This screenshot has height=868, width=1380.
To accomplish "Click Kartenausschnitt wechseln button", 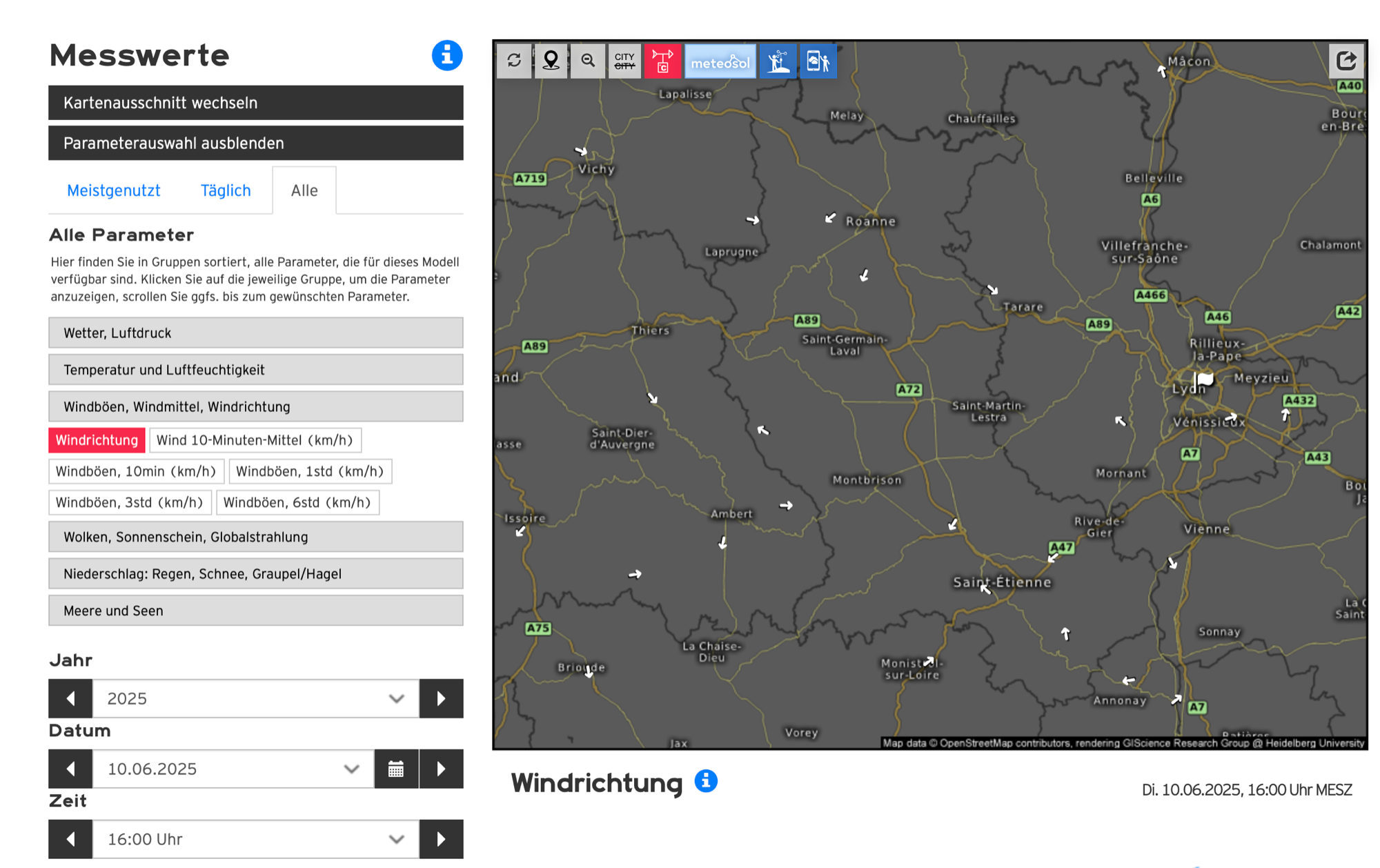I will tap(255, 103).
